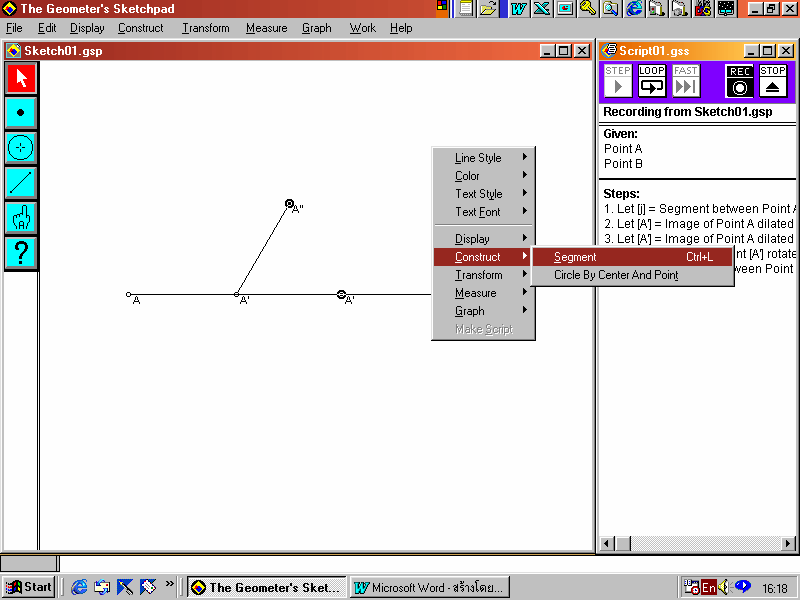
Task: Open the Construct menu in the menu bar
Action: tap(141, 28)
